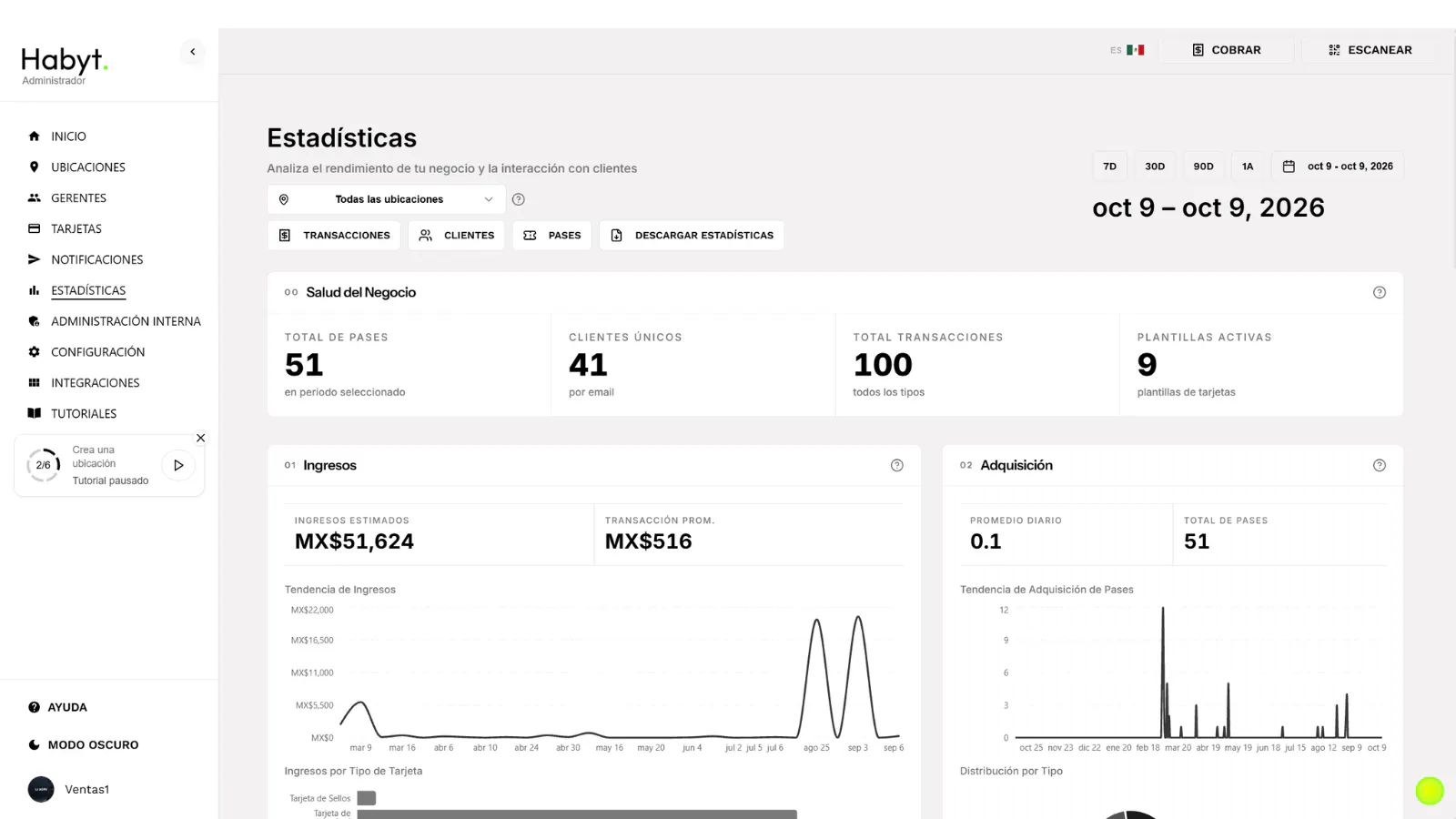Click the green floating circle button
The height and width of the screenshot is (819, 1456).
click(1430, 791)
